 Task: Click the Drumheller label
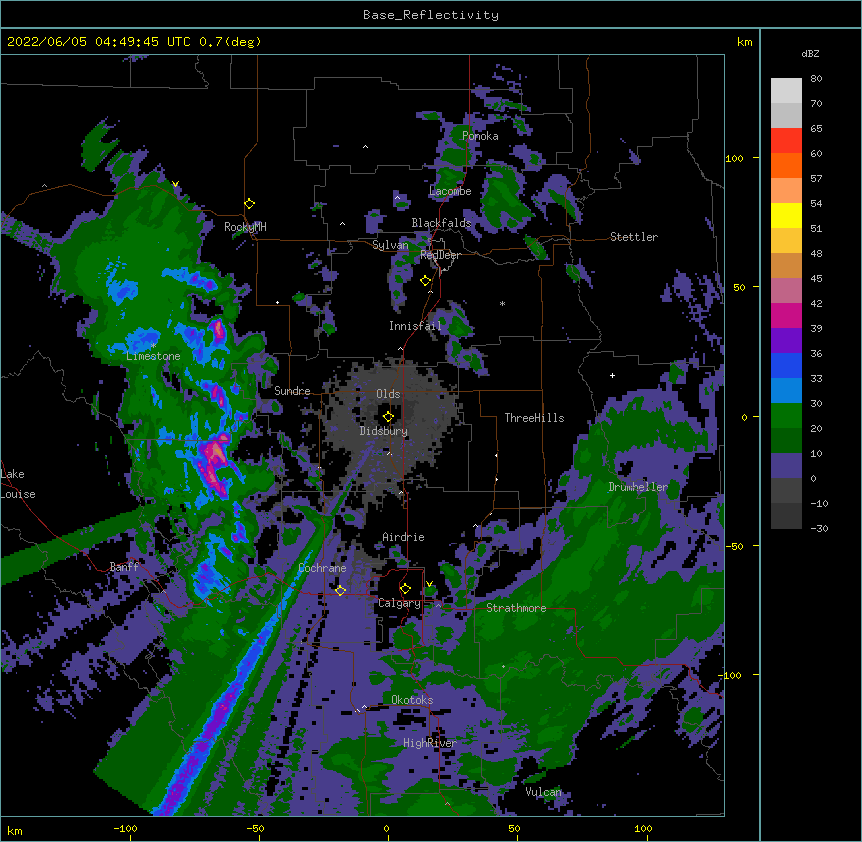(638, 487)
